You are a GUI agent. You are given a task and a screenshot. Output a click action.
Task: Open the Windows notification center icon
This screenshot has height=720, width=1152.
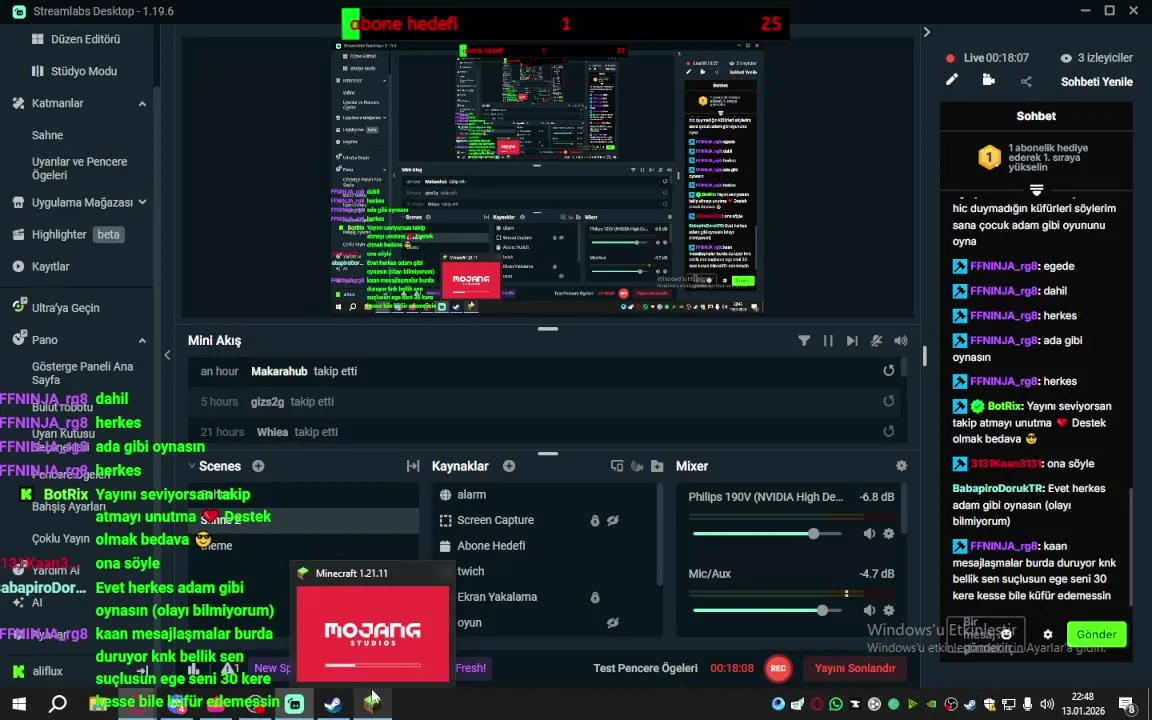click(1128, 704)
